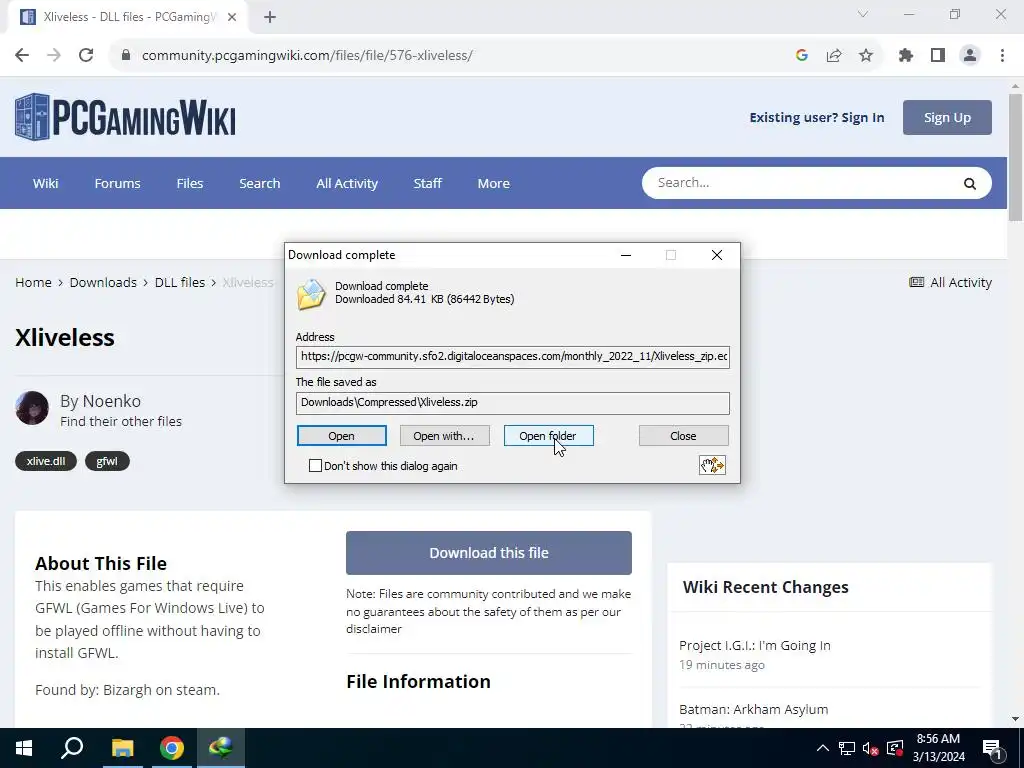The image size is (1024, 768).
Task: Click the Open folder button
Action: pyautogui.click(x=549, y=436)
